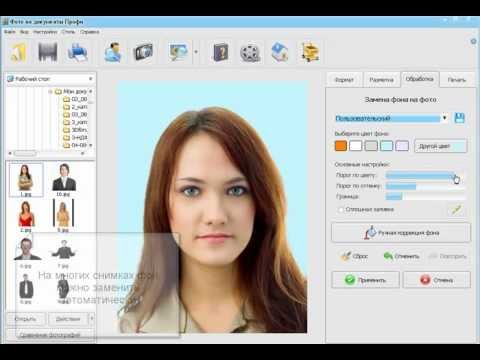Toggle the checkbox below the sliders

(341, 210)
